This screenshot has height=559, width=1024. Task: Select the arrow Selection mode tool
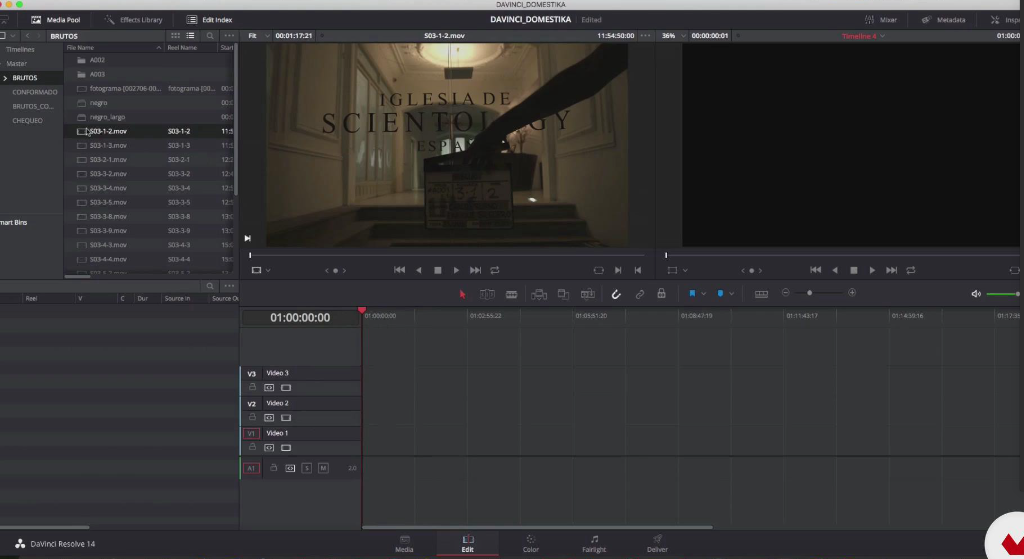(x=462, y=295)
